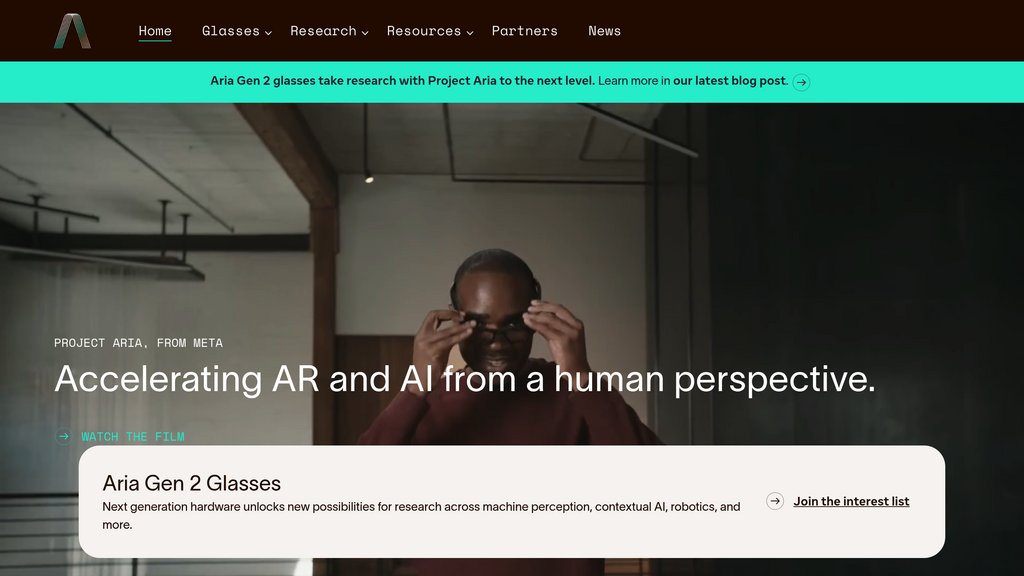Click the Resources navigation item

pyautogui.click(x=423, y=31)
